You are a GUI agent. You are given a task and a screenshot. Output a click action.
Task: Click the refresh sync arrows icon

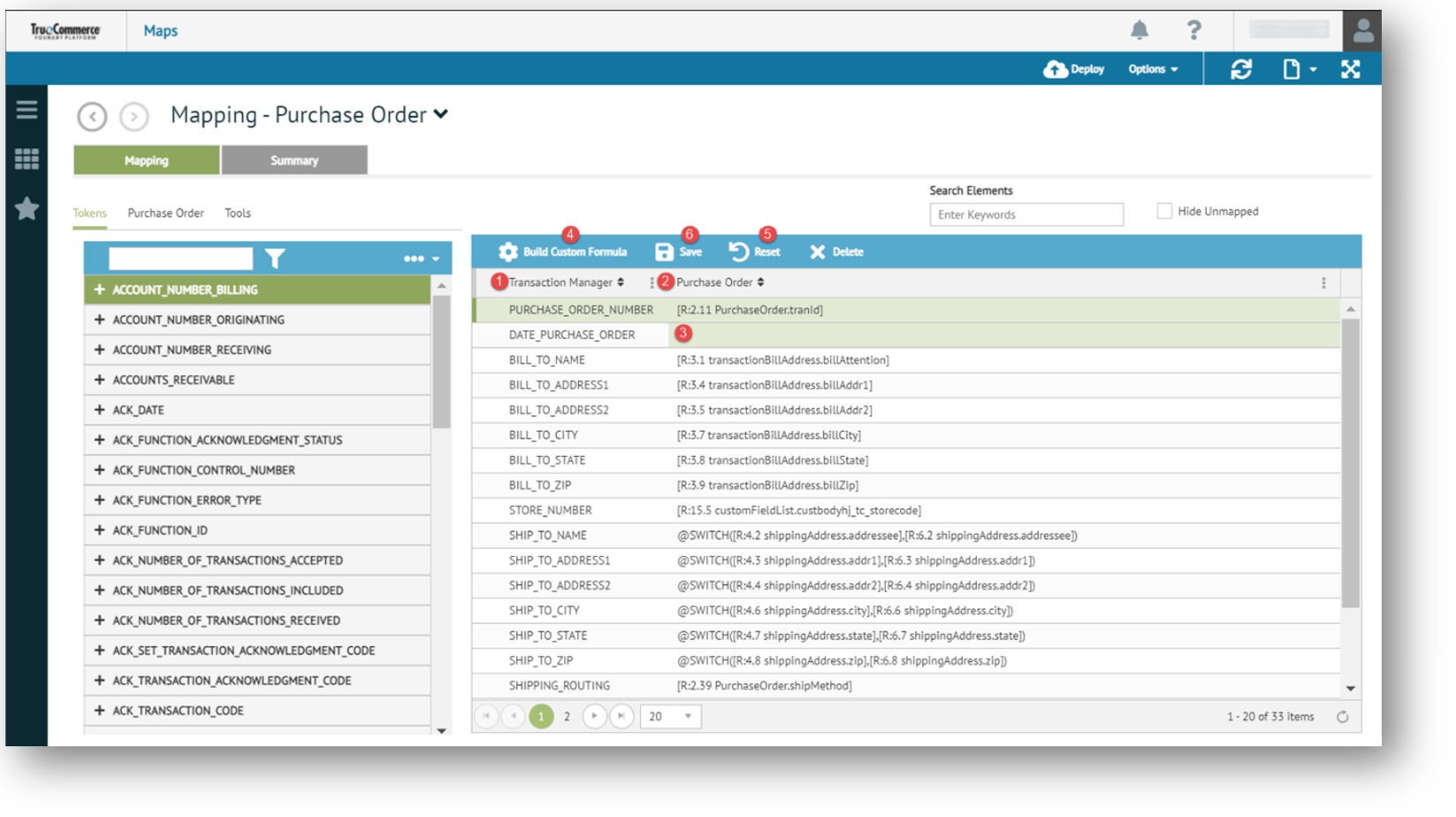1241,69
